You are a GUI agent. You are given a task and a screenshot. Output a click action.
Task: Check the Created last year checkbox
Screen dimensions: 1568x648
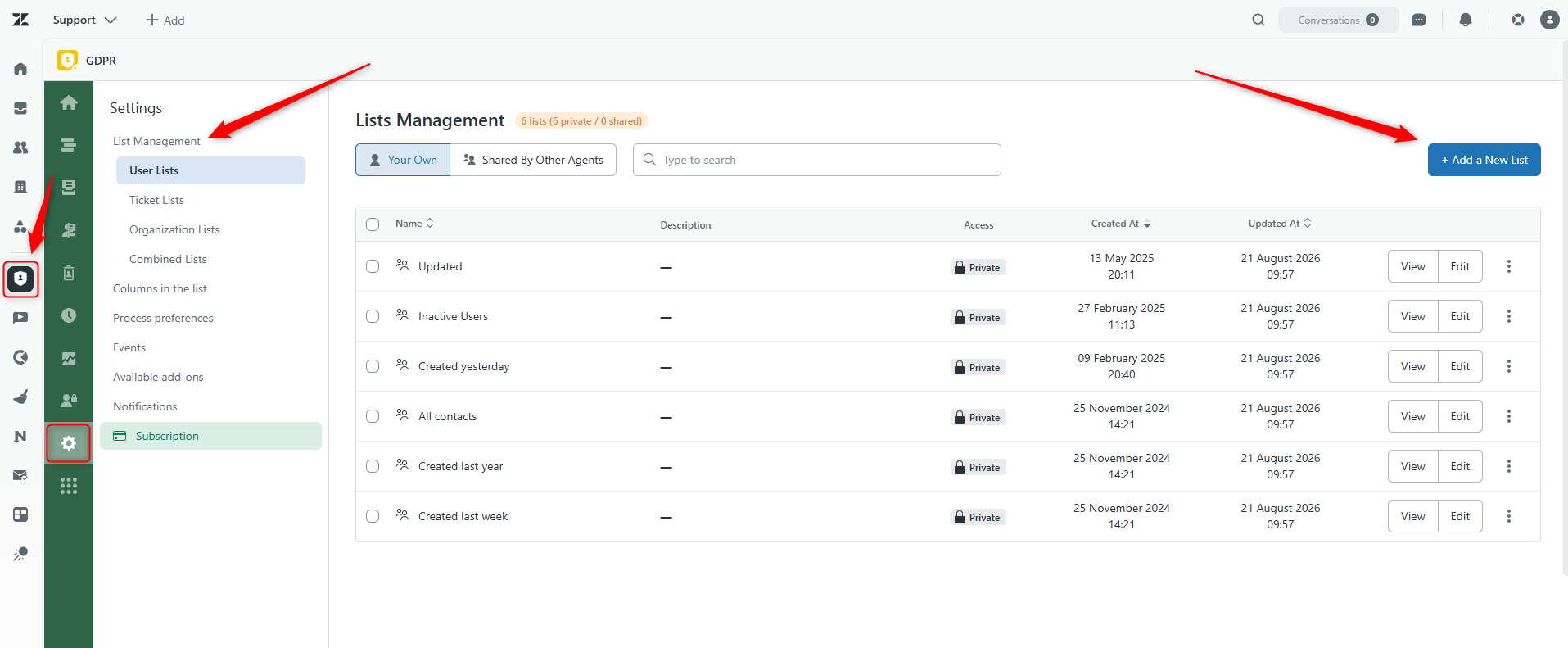pyautogui.click(x=373, y=466)
